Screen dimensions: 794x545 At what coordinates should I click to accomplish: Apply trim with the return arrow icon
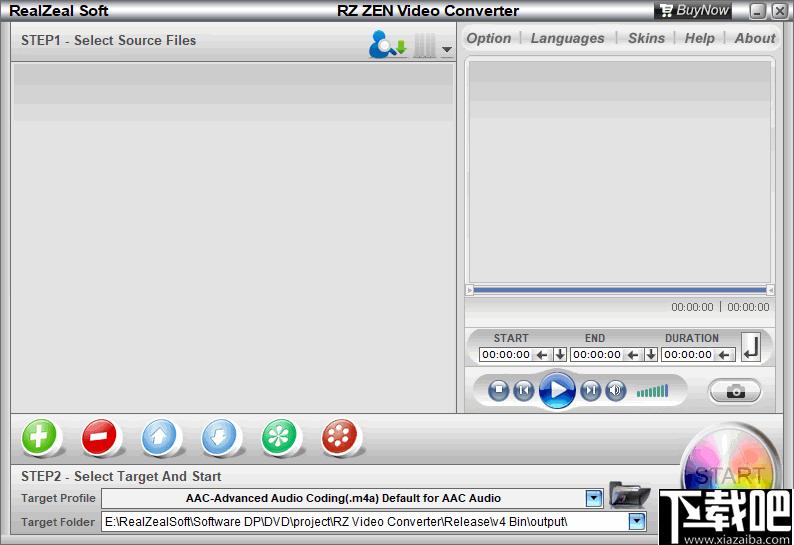tap(751, 347)
